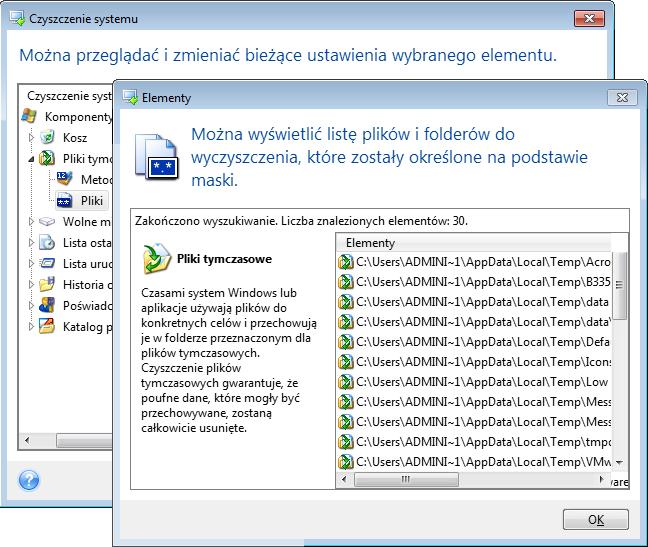The height and width of the screenshot is (547, 648).
Task: Expand the Lista ostatnich tree node
Action: click(x=31, y=243)
